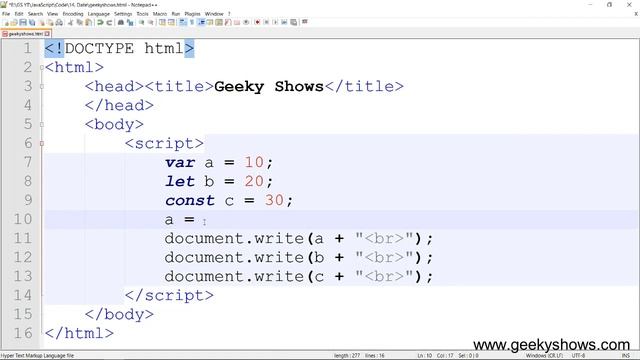Click the Synchronize Horizontal Scrolling icon

point(171,22)
